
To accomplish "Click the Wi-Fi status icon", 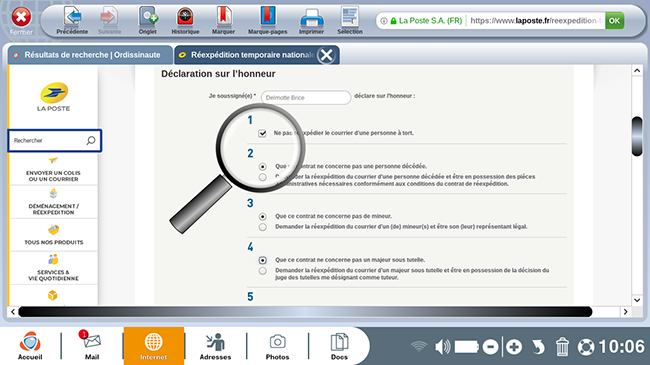I will pos(419,346).
